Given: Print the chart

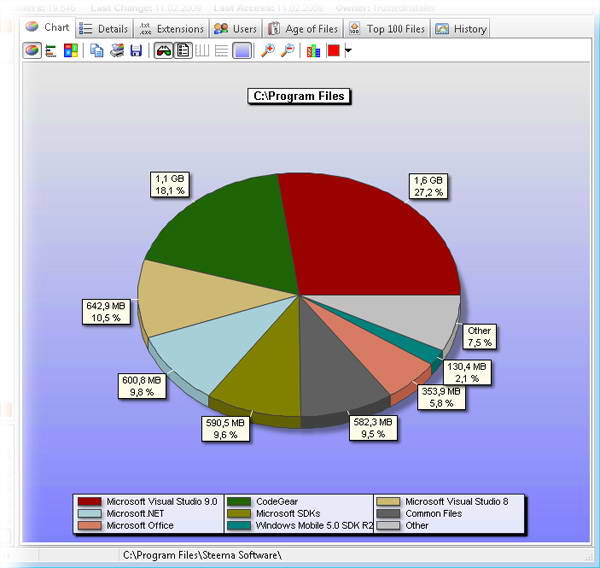Looking at the screenshot, I should tap(117, 51).
